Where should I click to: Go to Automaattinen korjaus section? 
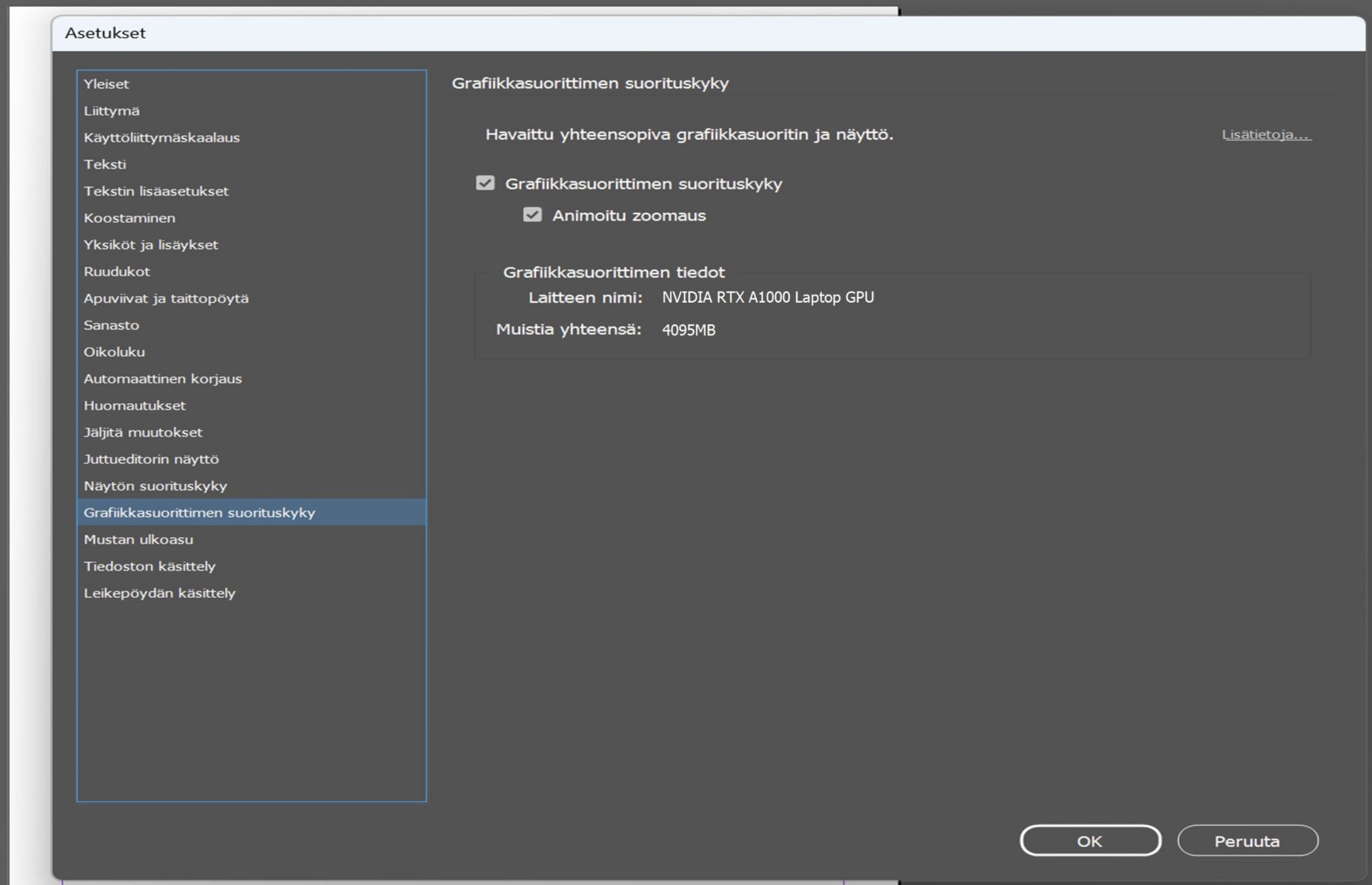163,379
